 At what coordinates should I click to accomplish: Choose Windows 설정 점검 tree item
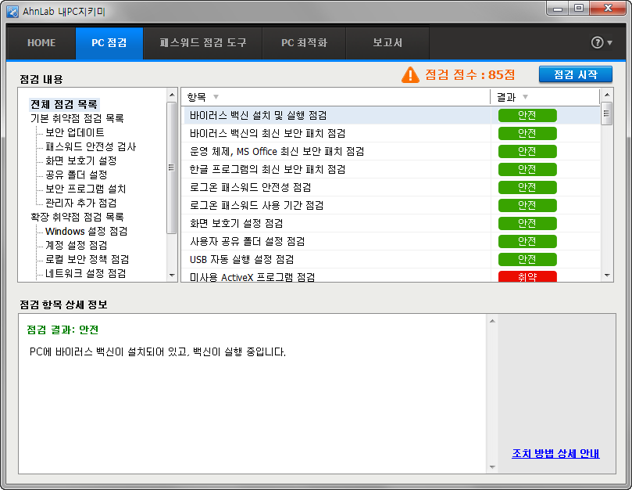coord(86,230)
